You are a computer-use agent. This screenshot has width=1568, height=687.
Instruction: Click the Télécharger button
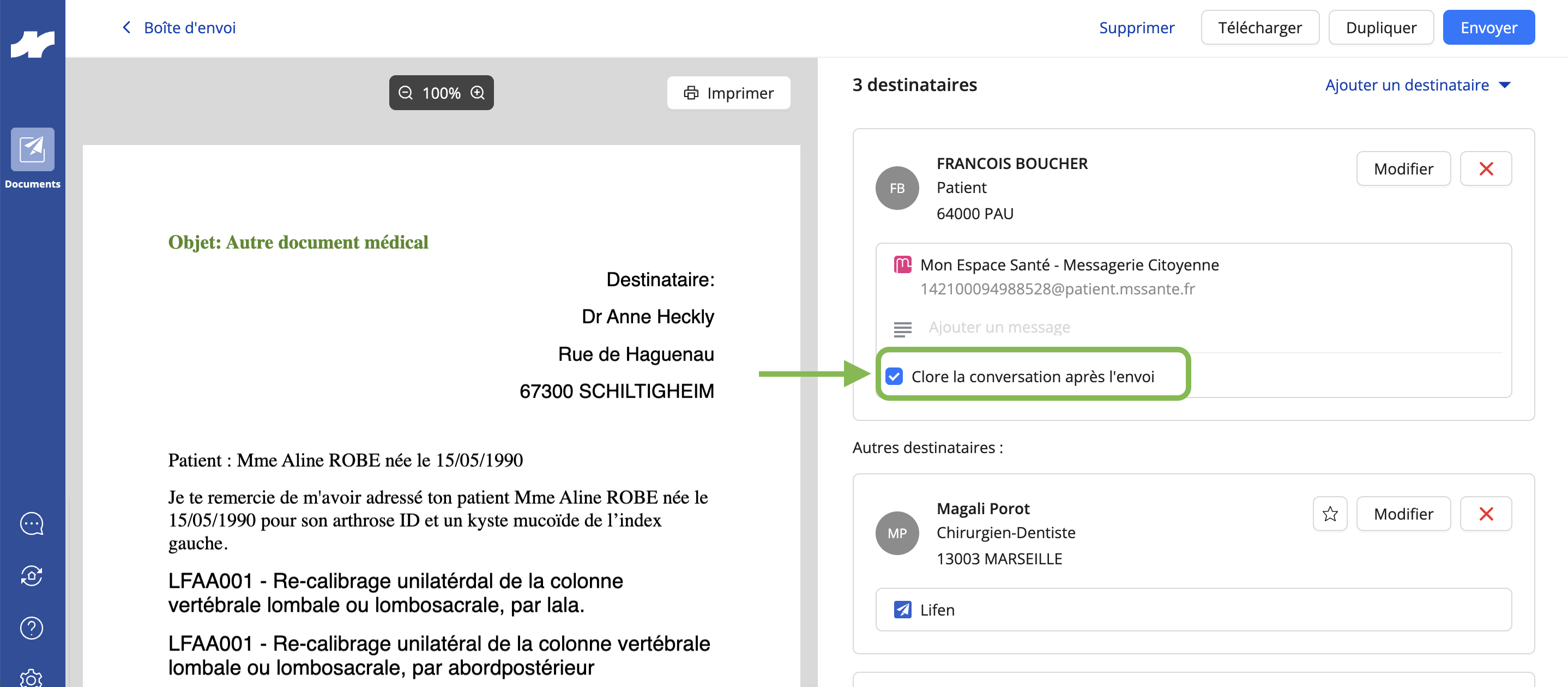pos(1260,28)
